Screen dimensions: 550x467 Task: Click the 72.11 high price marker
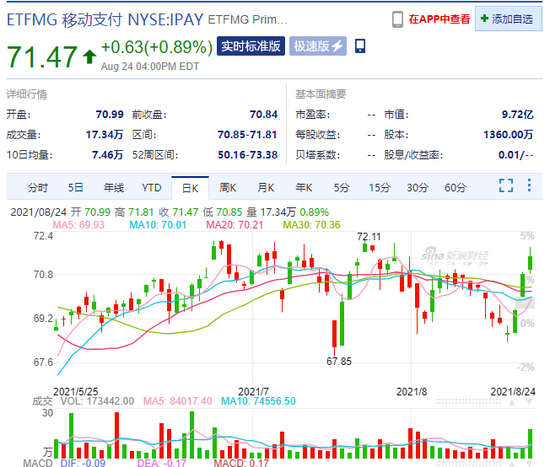[x=369, y=237]
